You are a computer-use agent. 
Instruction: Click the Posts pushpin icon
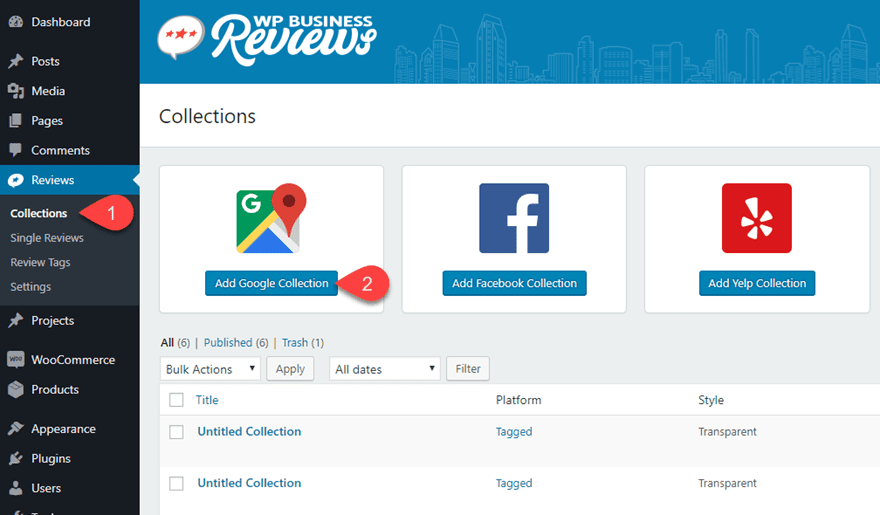16,61
